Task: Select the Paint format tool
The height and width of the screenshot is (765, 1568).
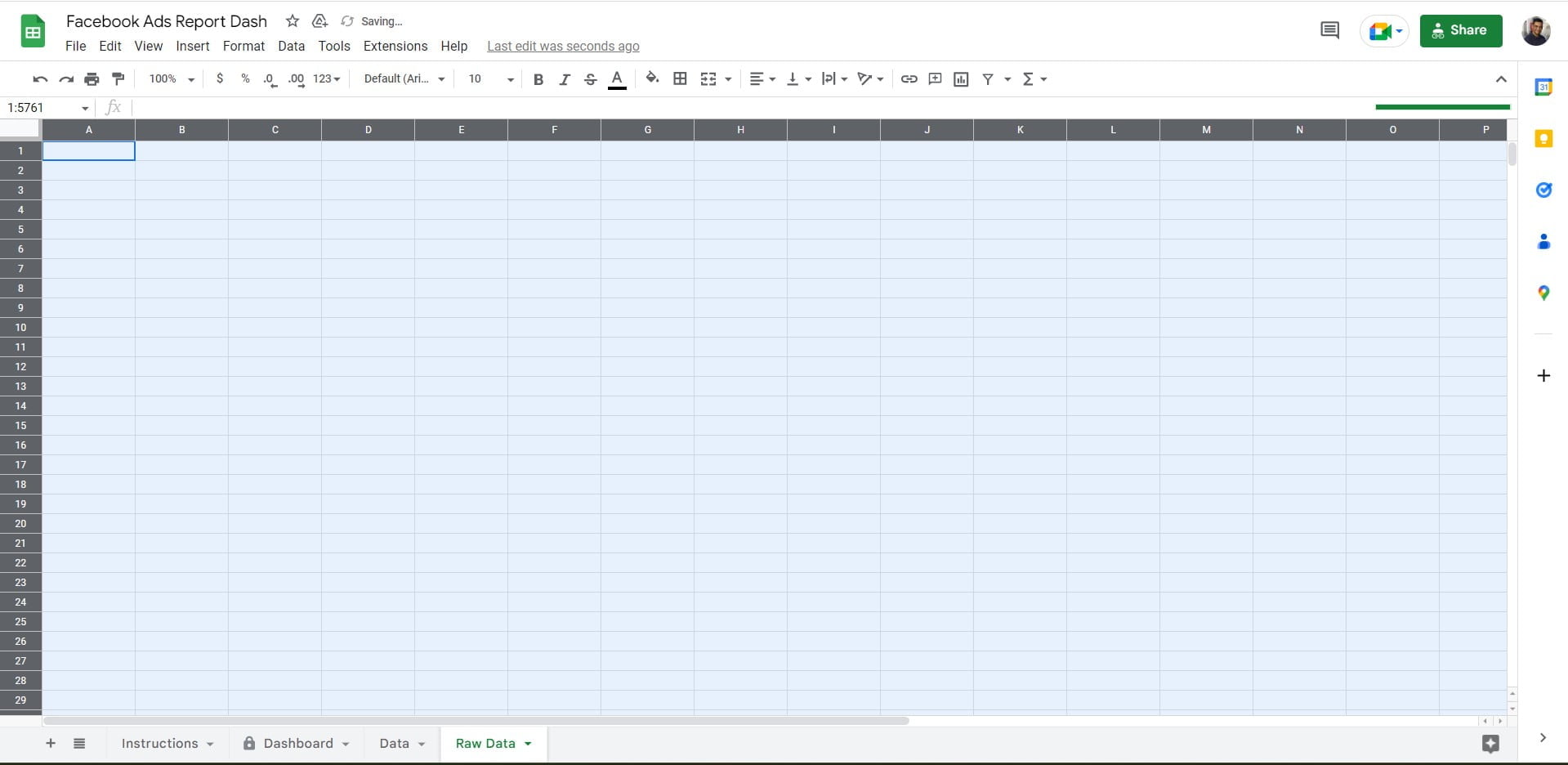Action: (x=118, y=79)
